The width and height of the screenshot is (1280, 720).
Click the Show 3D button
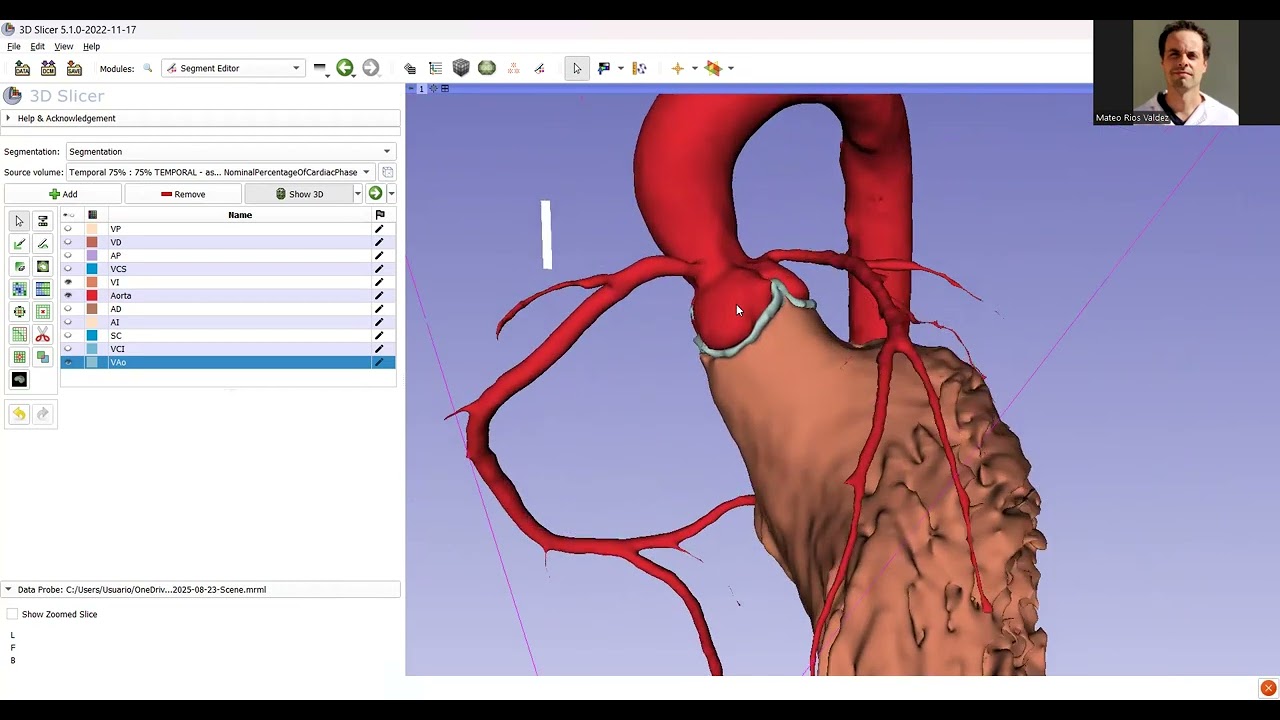[x=298, y=194]
